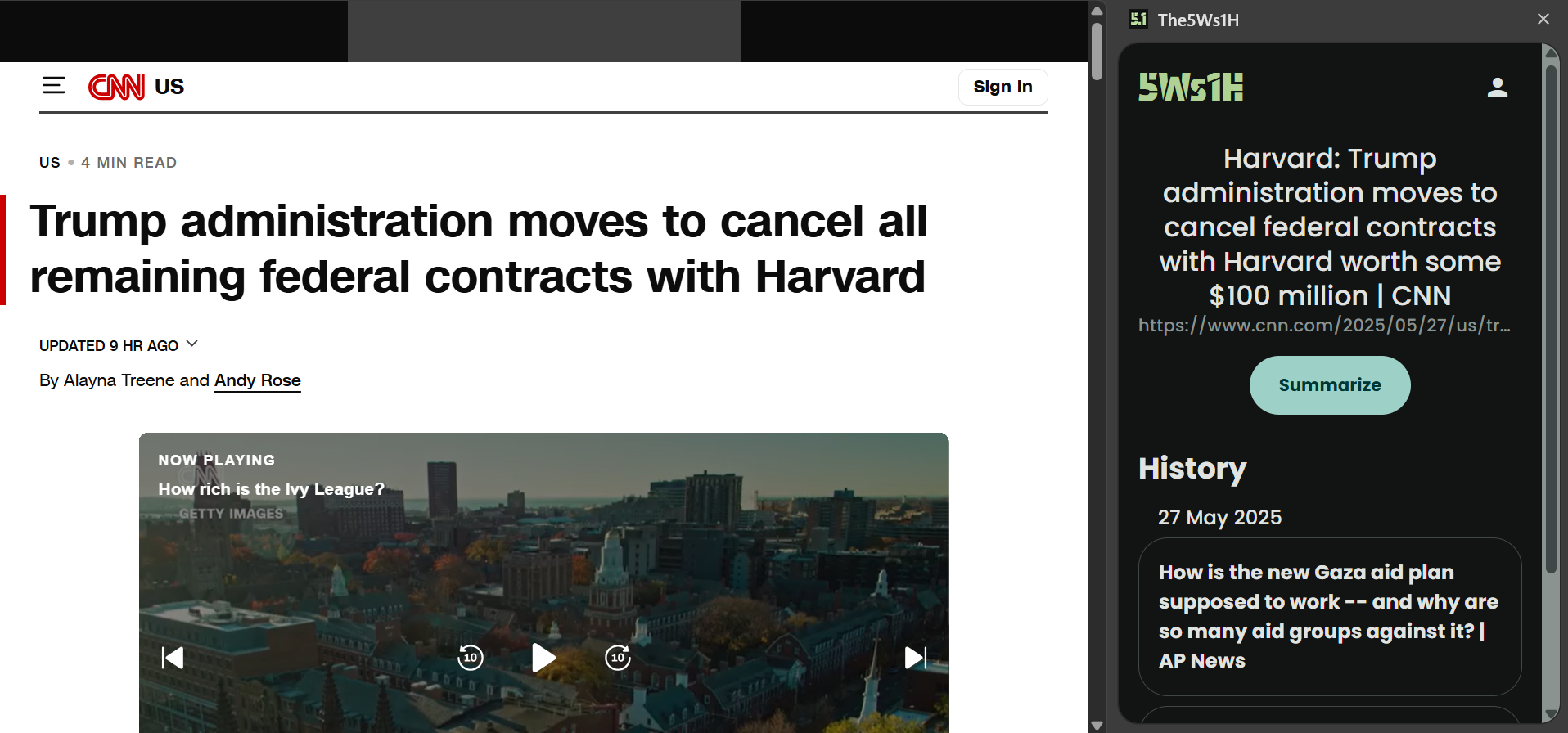Skip to next video track
1568x733 pixels.
tap(916, 658)
